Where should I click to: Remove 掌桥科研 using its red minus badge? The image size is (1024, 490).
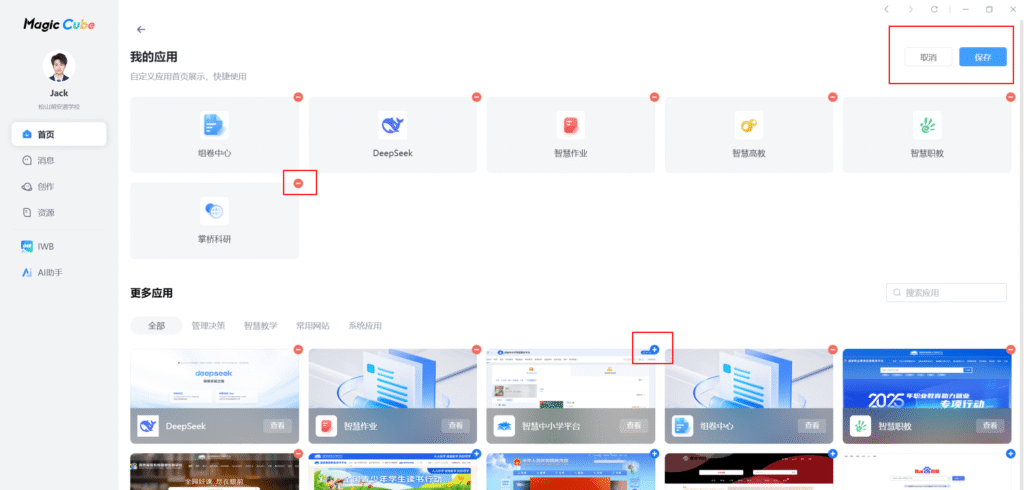coord(299,182)
